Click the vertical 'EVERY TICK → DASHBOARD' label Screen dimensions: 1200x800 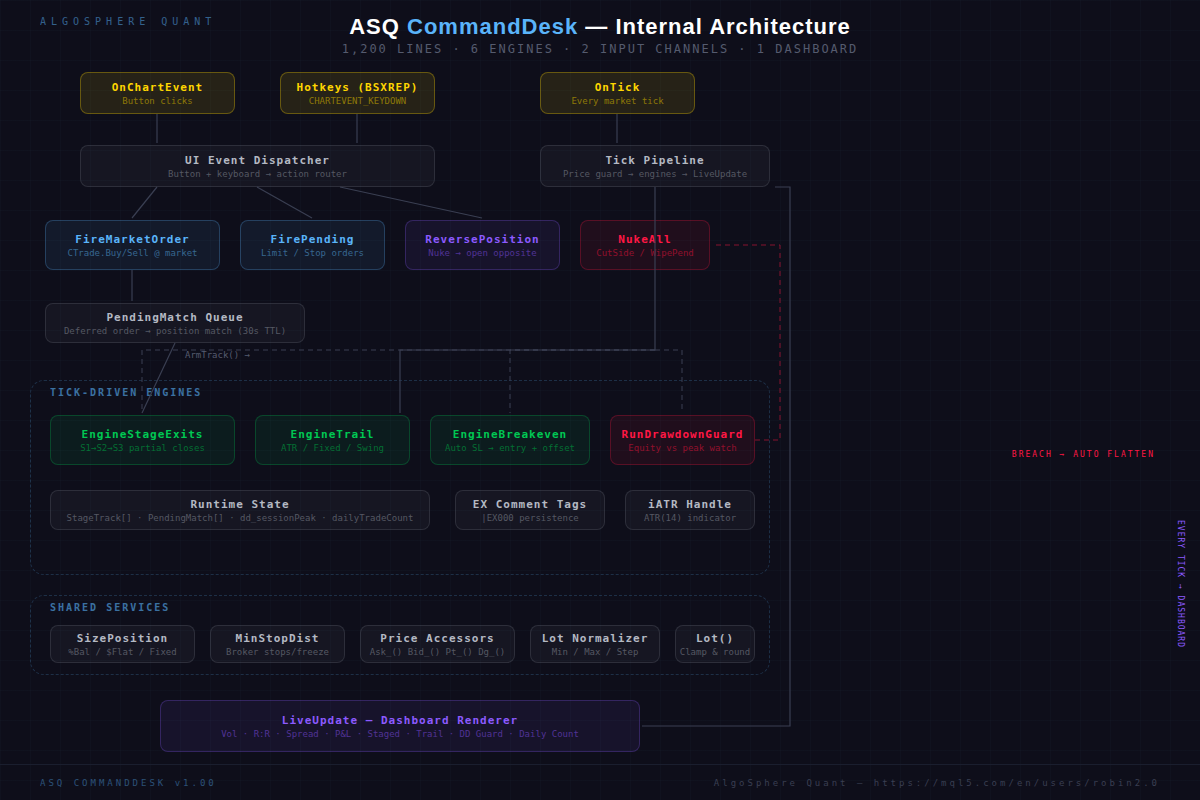tap(1180, 583)
